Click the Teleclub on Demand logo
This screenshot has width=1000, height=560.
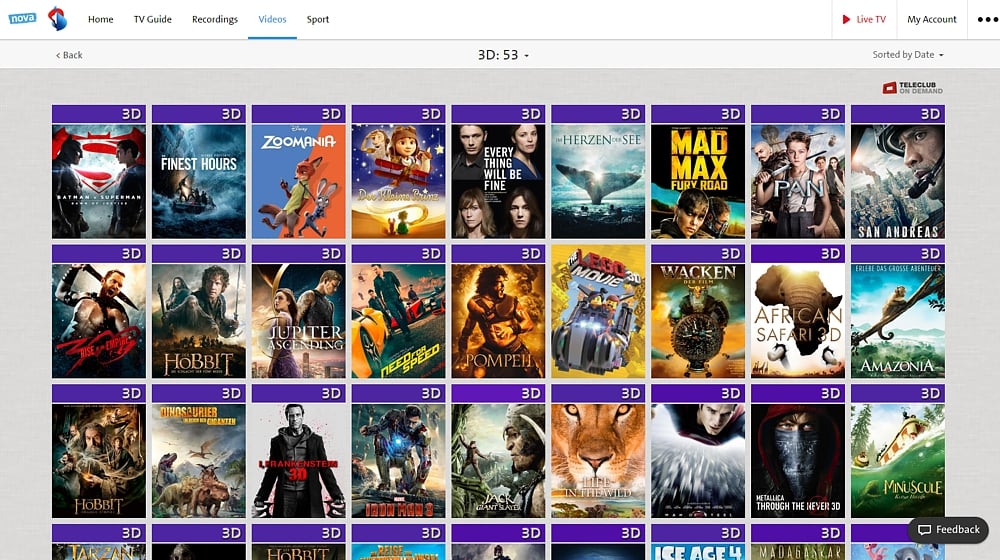tap(913, 88)
